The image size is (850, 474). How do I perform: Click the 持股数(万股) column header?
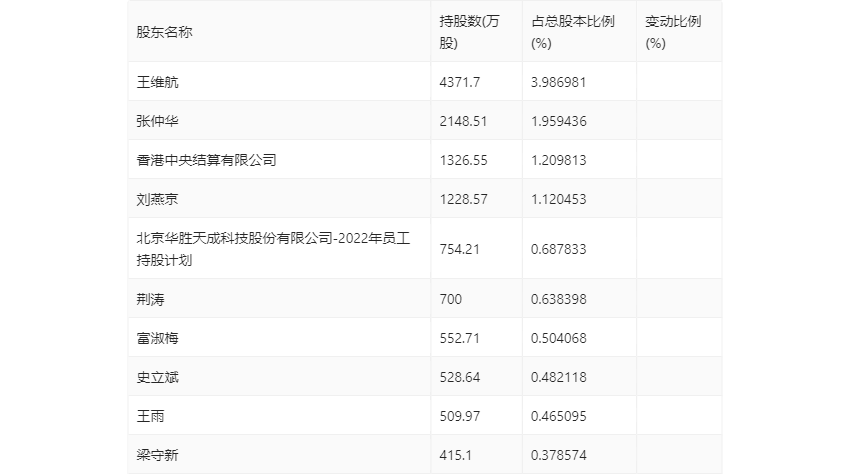click(x=469, y=32)
